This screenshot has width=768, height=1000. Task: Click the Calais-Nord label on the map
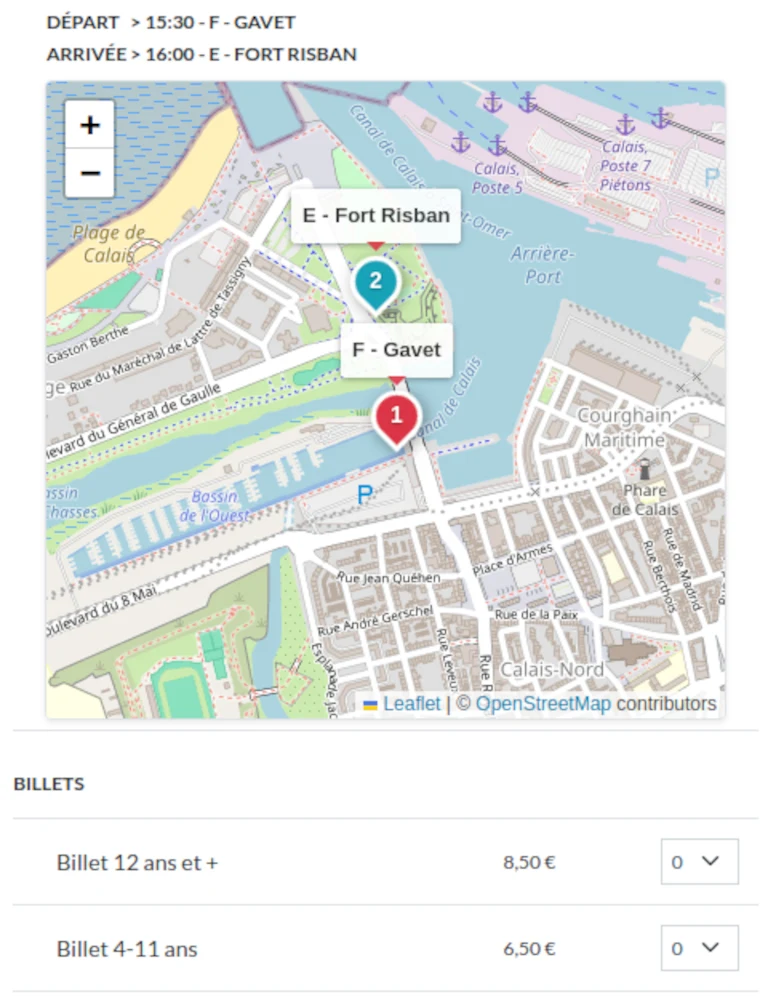pos(552,669)
